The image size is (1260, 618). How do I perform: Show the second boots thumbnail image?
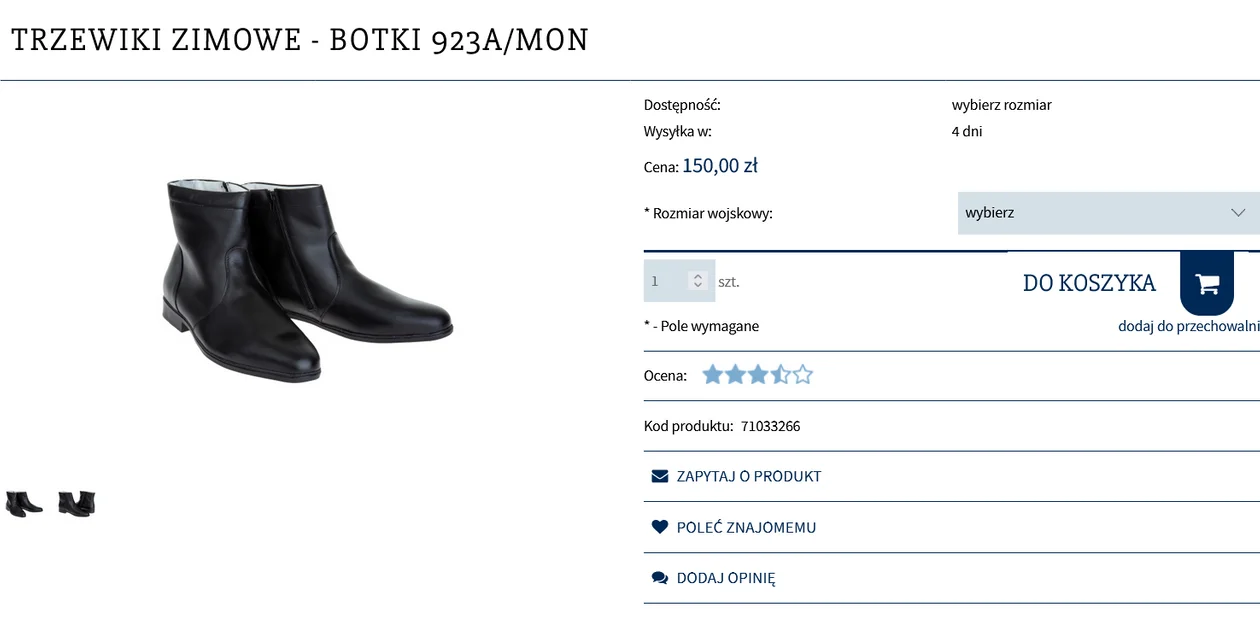[77, 503]
